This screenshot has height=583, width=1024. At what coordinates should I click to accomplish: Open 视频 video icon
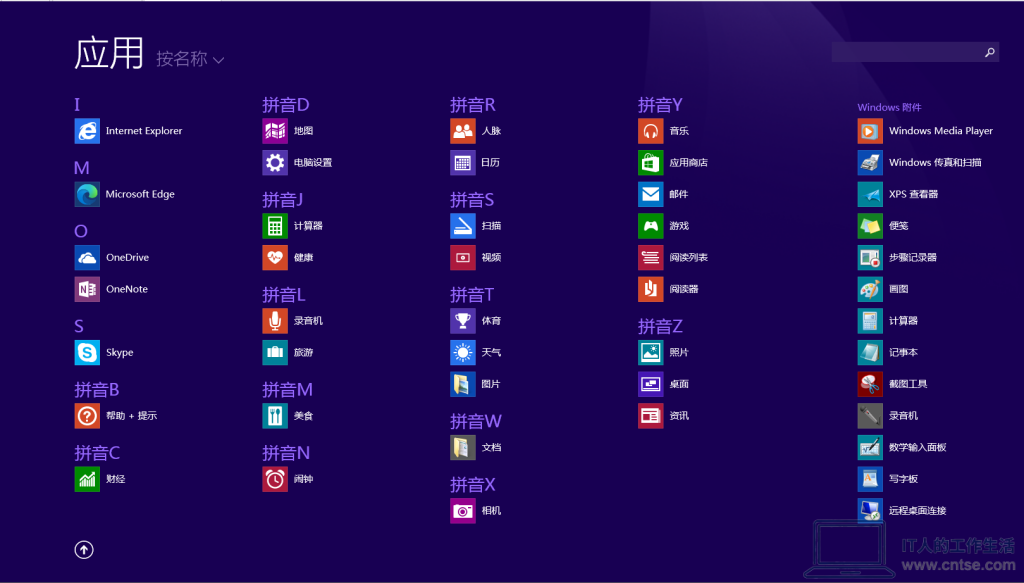(462, 258)
